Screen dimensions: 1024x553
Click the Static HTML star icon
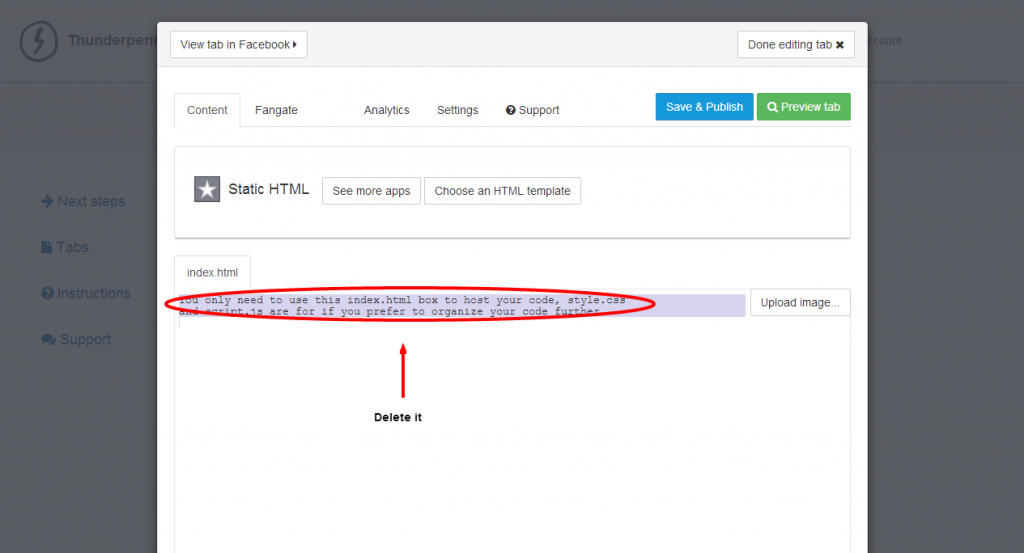pyautogui.click(x=207, y=189)
